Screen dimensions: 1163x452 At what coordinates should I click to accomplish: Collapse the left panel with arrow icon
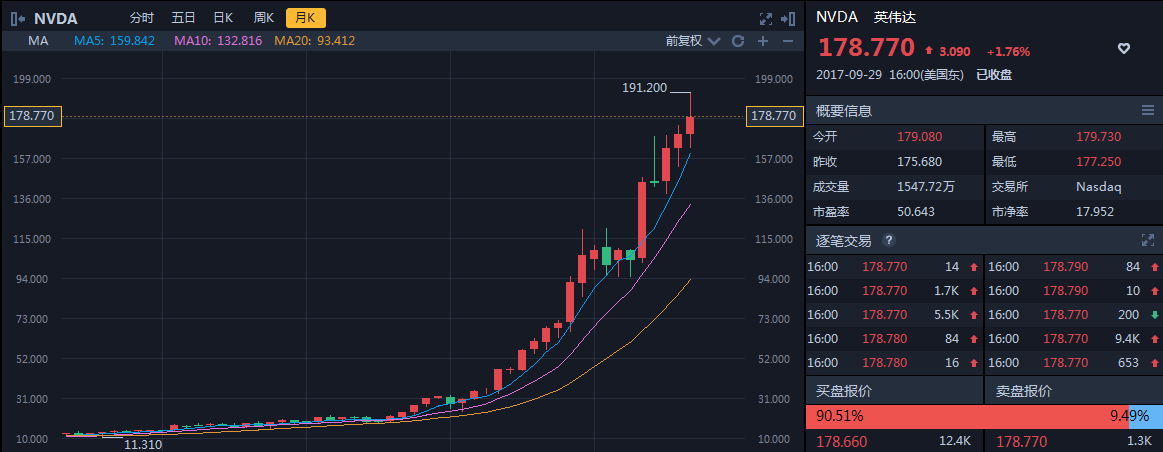(16, 18)
